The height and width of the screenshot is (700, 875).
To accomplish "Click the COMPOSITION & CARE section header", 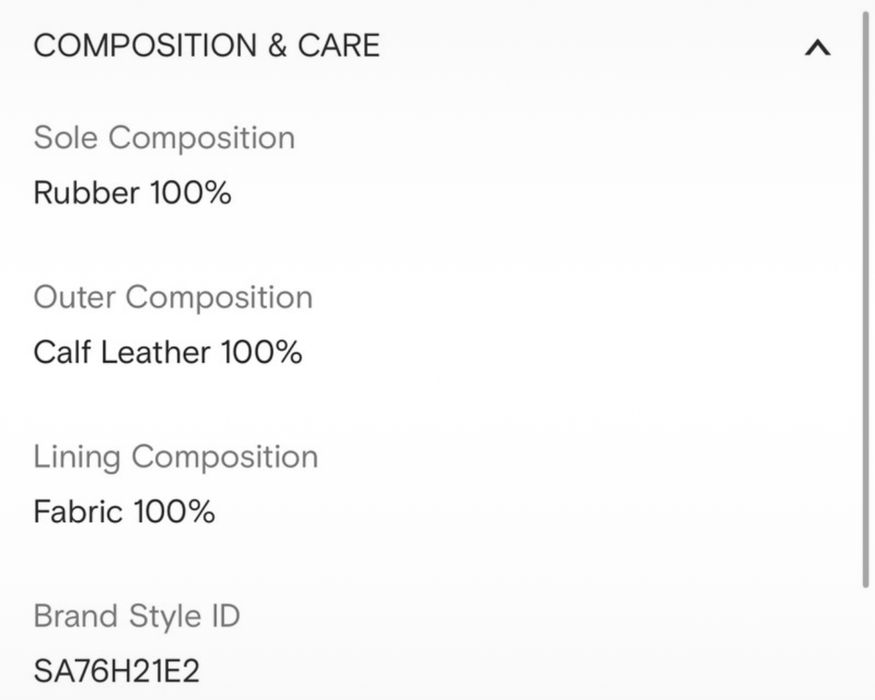I will coord(207,46).
